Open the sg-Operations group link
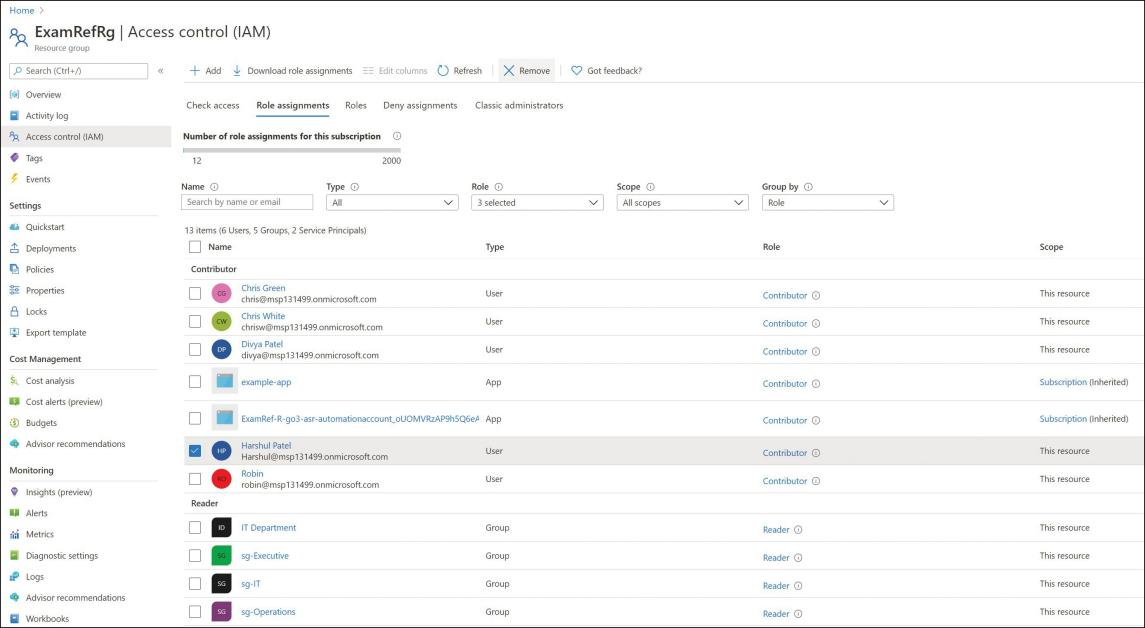Screen dimensions: 1145x628 coord(268,612)
